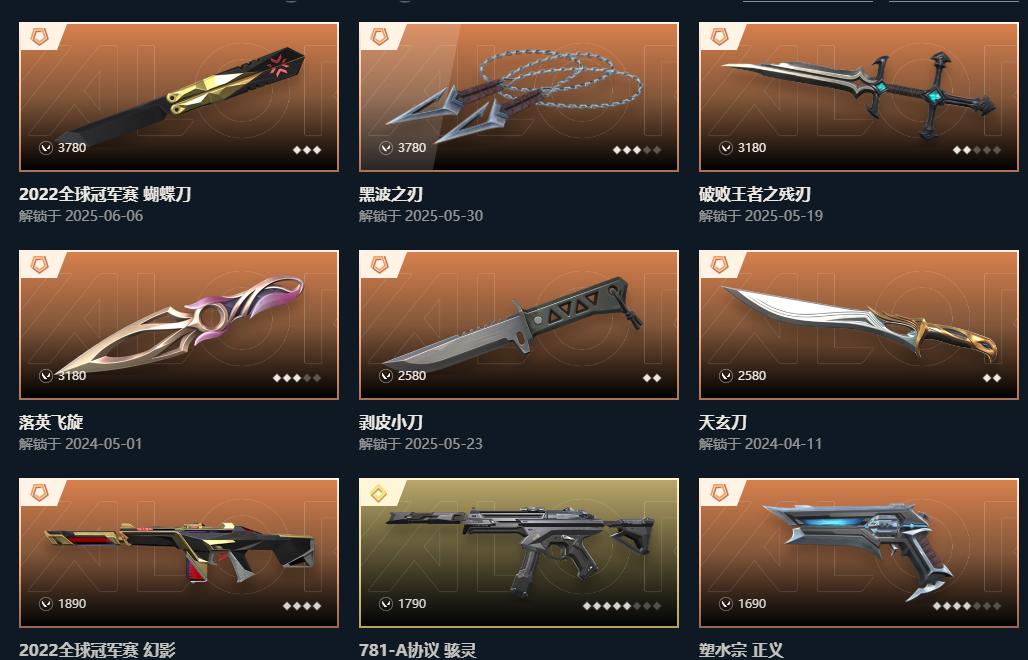Screen dimensions: 1028x660
Task: Click the tier badge icon on 天玄刀 card
Action: pyautogui.click(x=720, y=265)
